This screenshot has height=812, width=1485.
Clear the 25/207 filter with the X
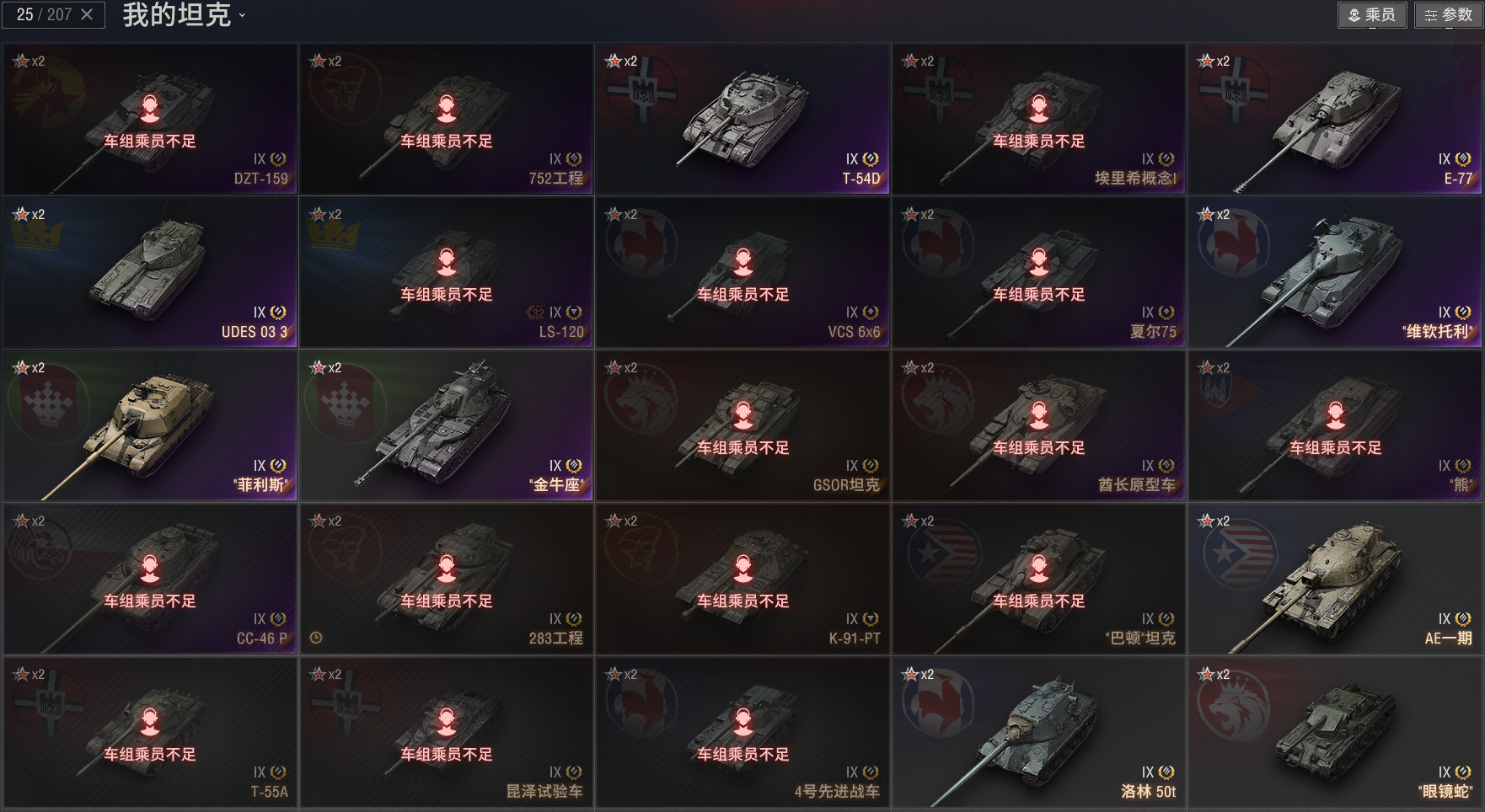[87, 14]
